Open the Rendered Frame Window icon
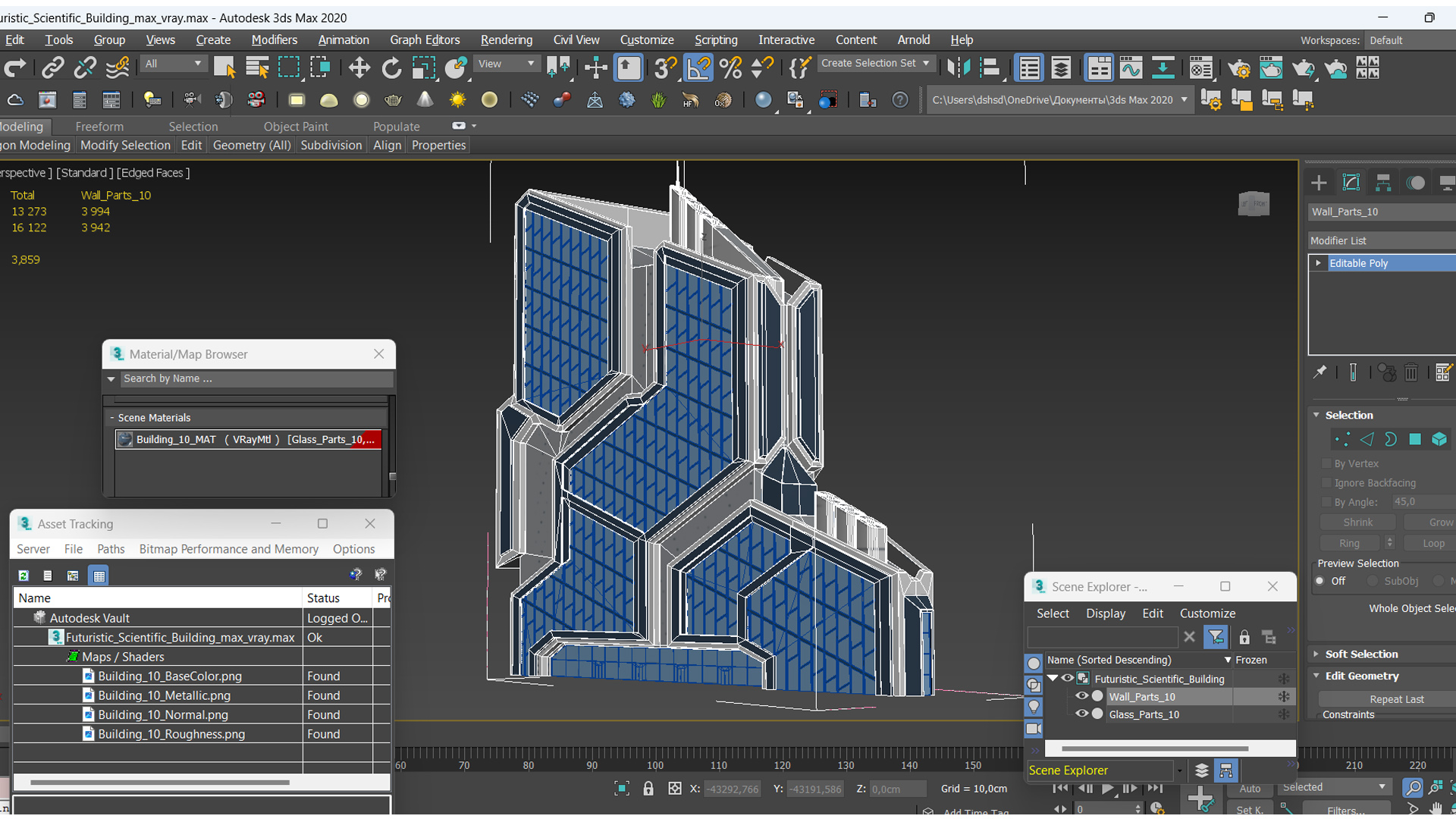Viewport: 1456px width, 819px height. click(x=1271, y=68)
